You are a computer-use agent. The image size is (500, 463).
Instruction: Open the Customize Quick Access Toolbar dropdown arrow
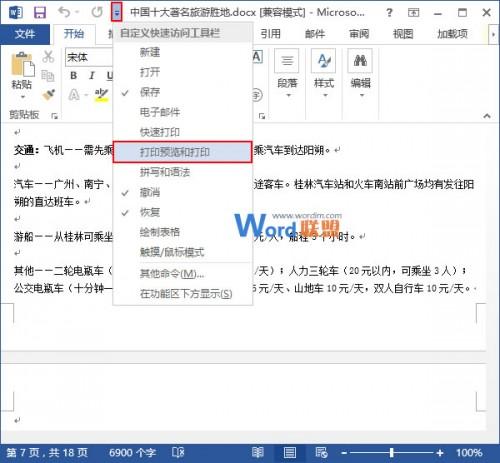coord(117,12)
